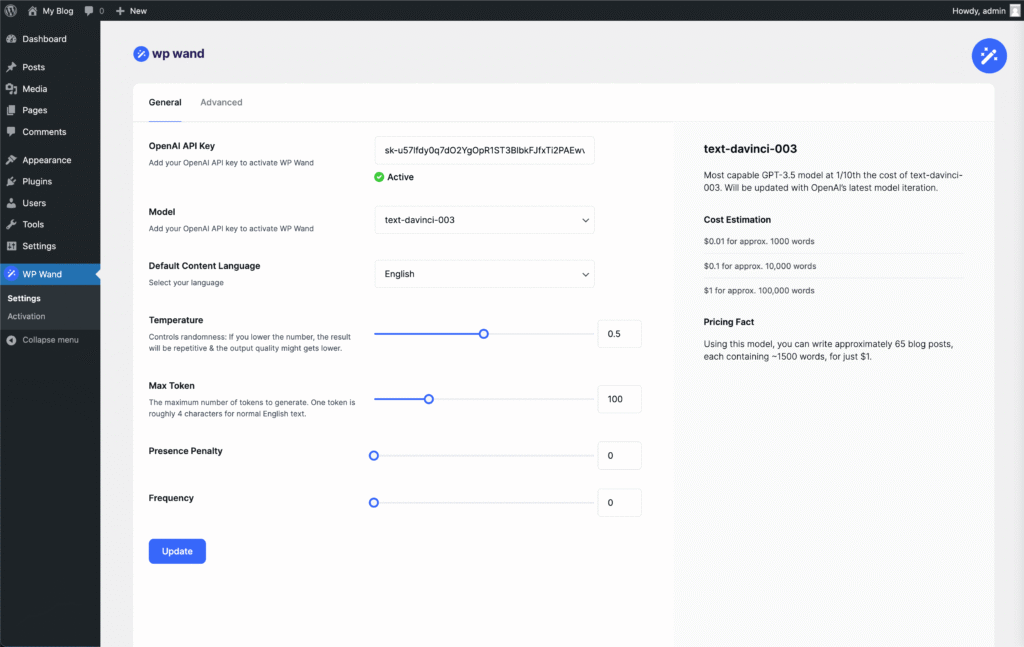This screenshot has height=647, width=1024.
Task: Click the Cost Estimation heading
Action: 737,219
